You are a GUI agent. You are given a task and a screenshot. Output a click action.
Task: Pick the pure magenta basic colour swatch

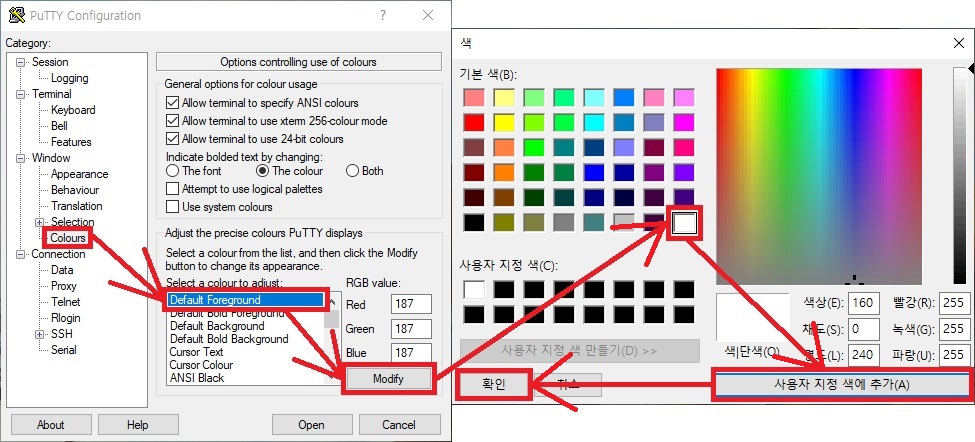684,122
